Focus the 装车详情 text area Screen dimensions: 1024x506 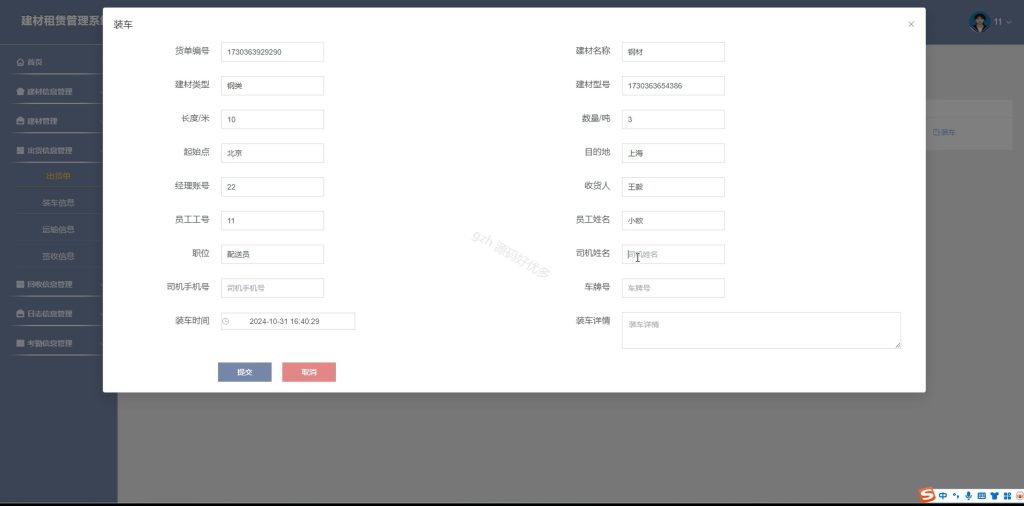click(761, 330)
